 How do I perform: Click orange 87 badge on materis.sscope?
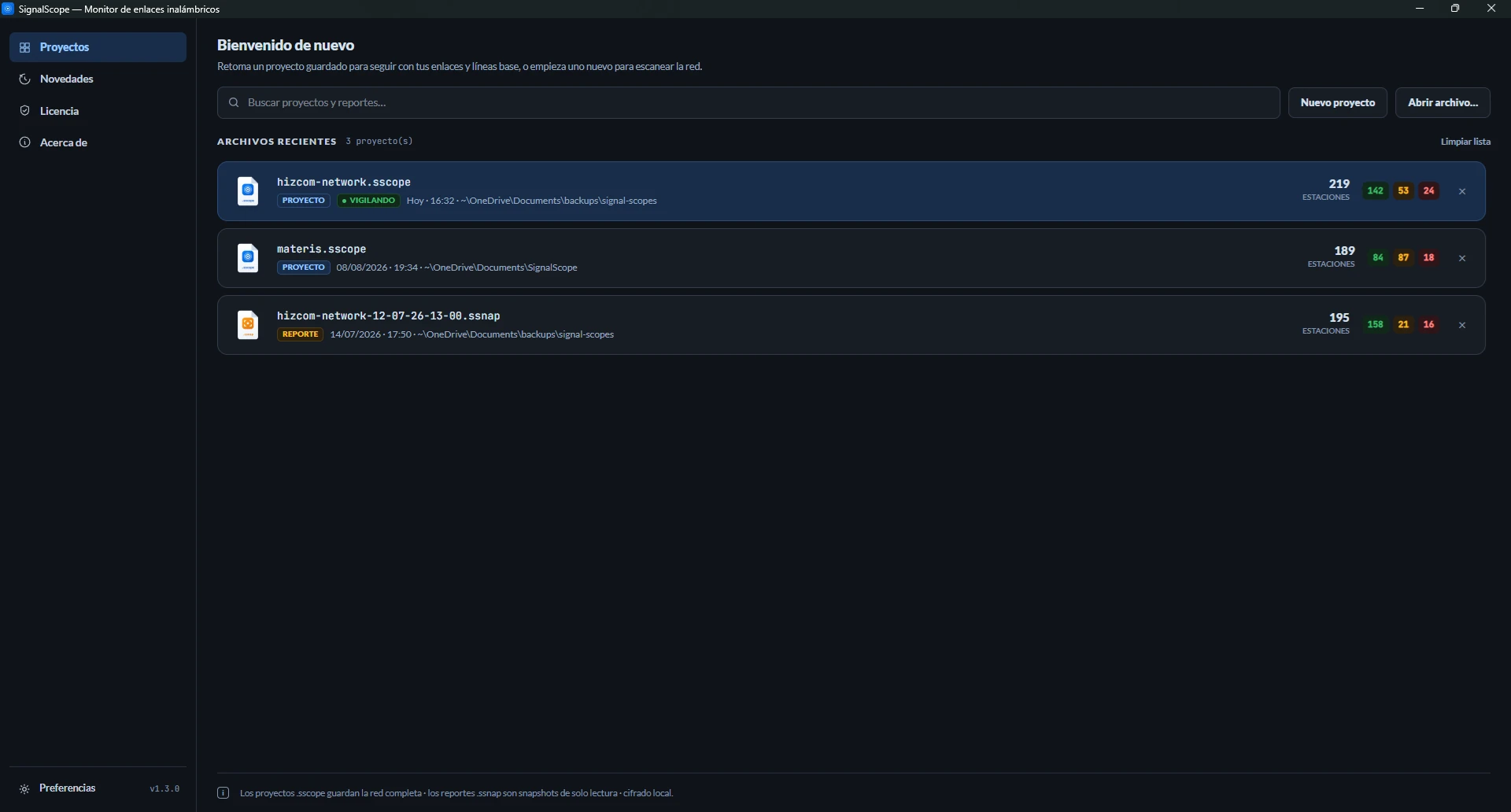coord(1403,258)
